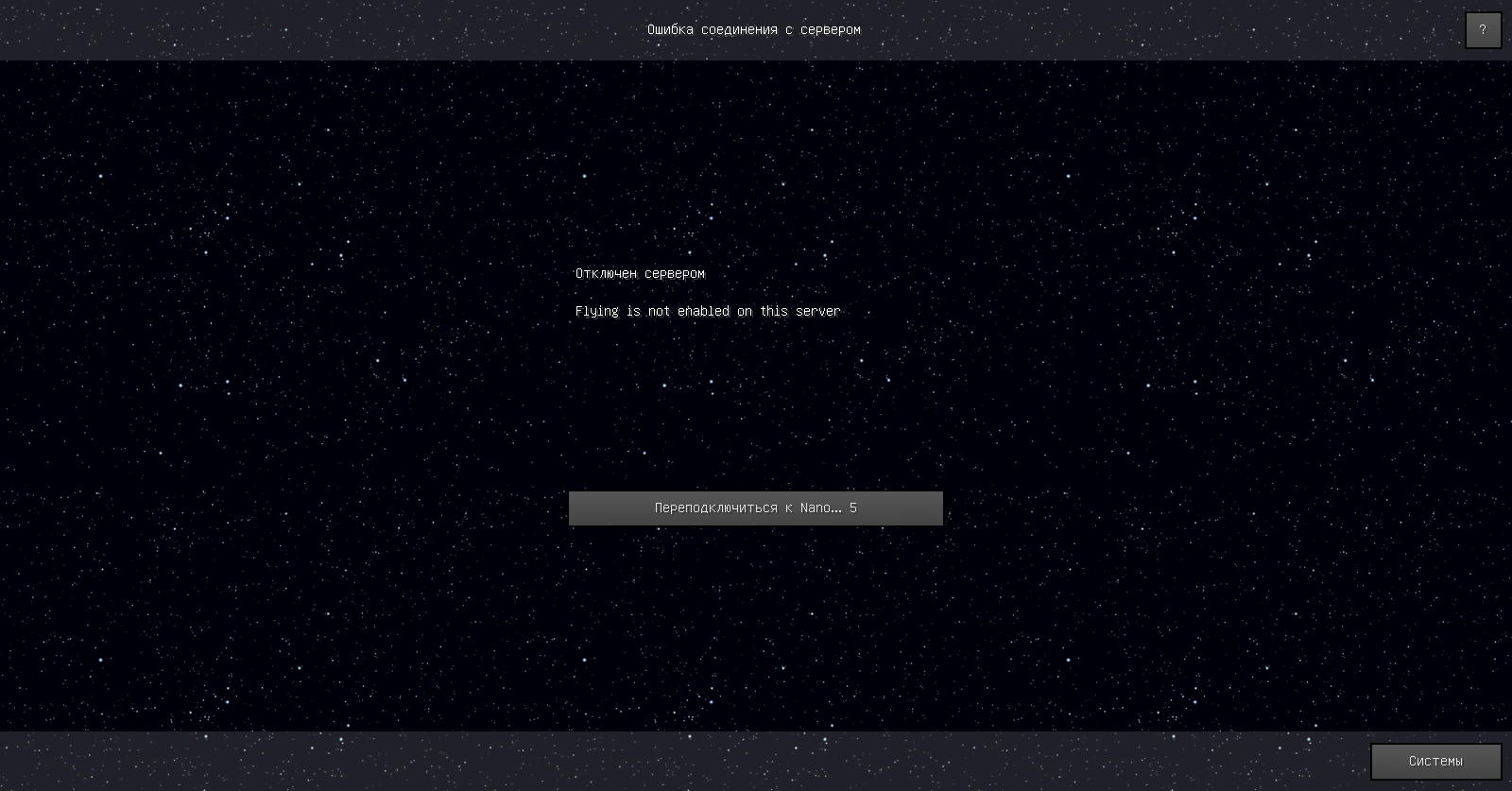Click the word 'Отключен' in status line
Screen dimensions: 1512x791
606,274
